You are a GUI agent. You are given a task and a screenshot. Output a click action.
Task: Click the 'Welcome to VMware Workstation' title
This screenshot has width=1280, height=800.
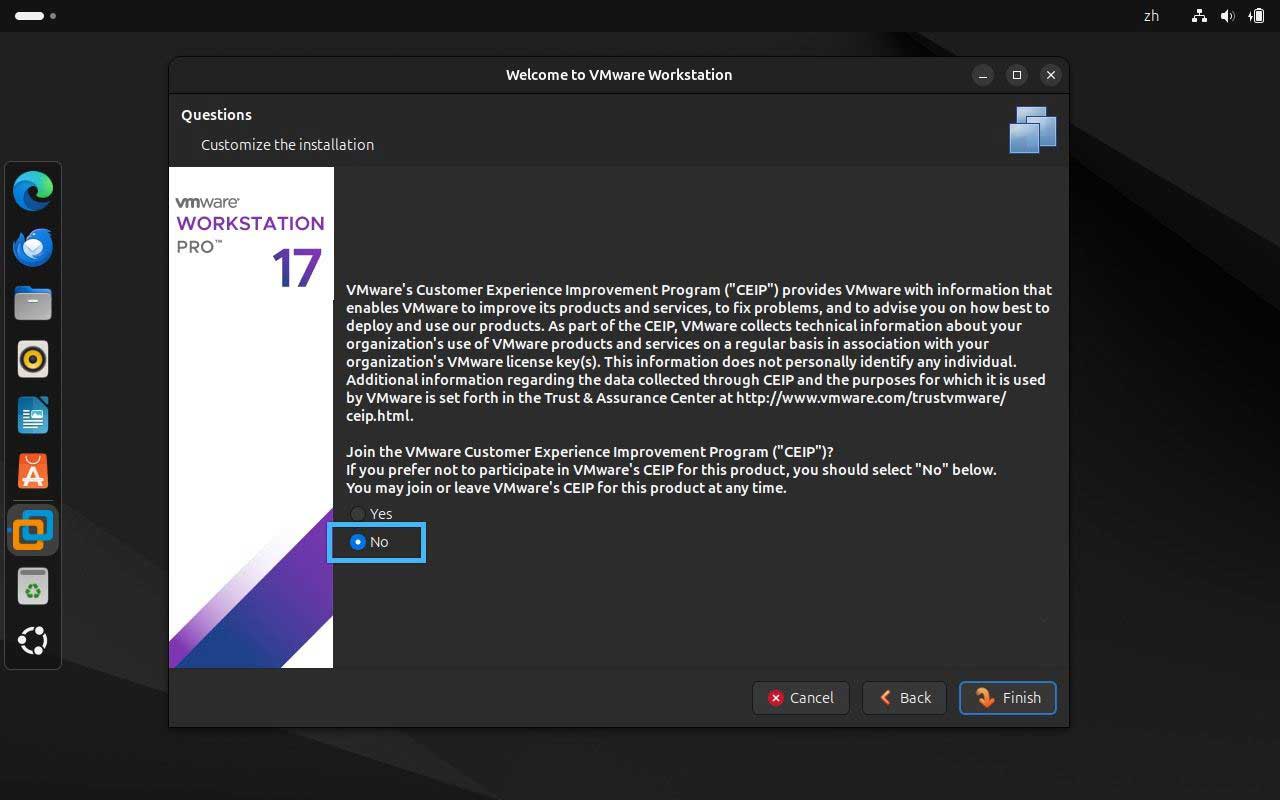(619, 75)
